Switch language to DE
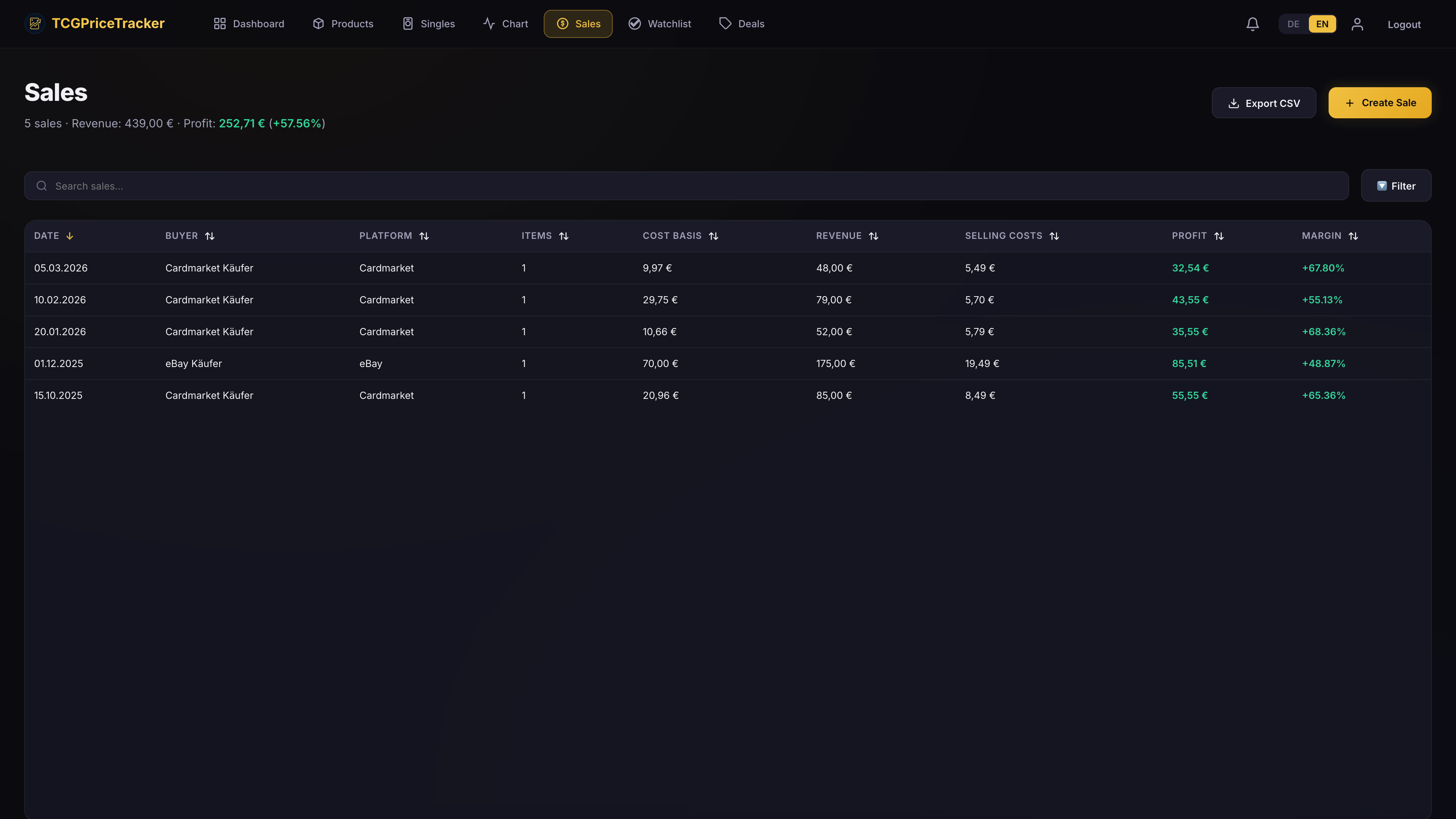The image size is (1456, 819). coord(1293,24)
